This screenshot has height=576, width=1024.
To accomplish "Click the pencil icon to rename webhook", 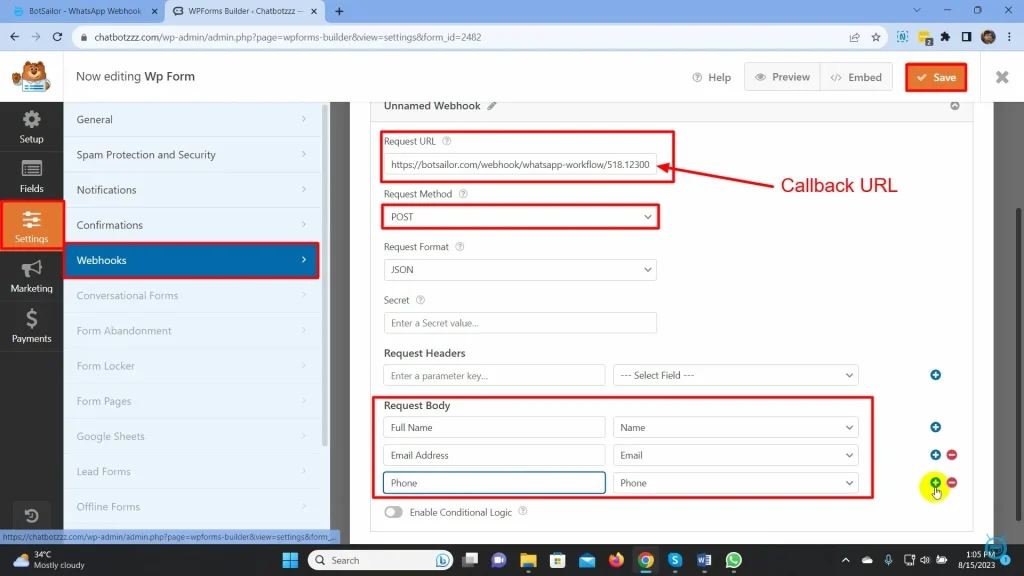I will pyautogui.click(x=492, y=106).
